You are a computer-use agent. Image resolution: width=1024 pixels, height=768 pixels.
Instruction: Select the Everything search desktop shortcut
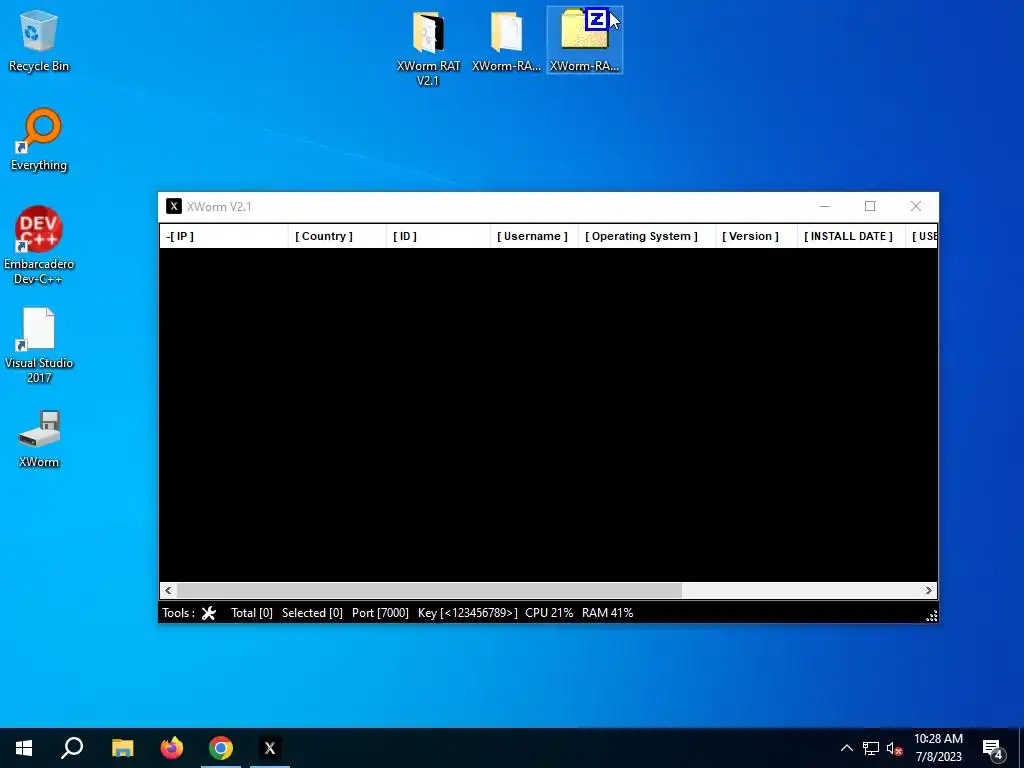(39, 140)
